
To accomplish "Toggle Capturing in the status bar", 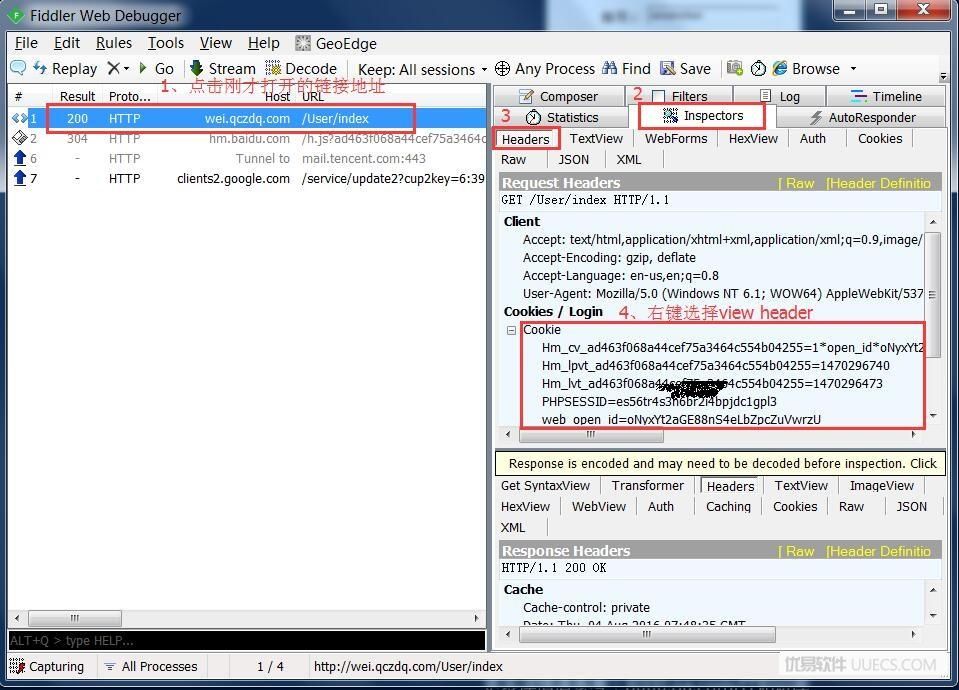I will 46,666.
